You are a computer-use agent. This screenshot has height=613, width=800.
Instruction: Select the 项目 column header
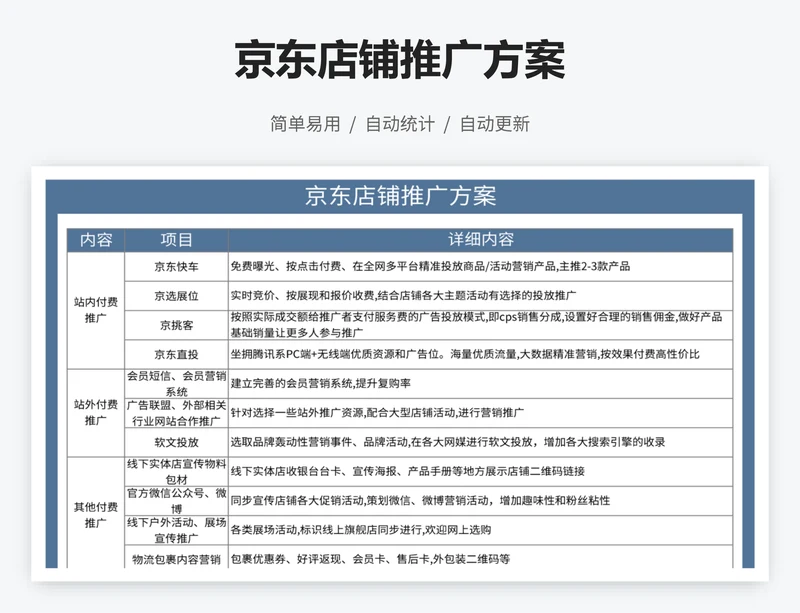tap(177, 240)
